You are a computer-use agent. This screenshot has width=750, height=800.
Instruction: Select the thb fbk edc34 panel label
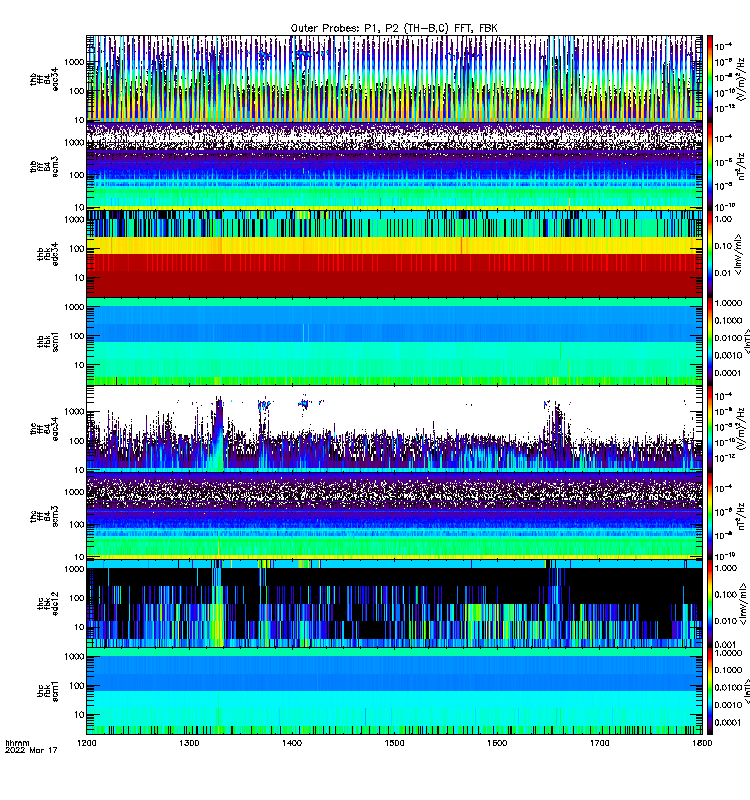tap(47, 254)
